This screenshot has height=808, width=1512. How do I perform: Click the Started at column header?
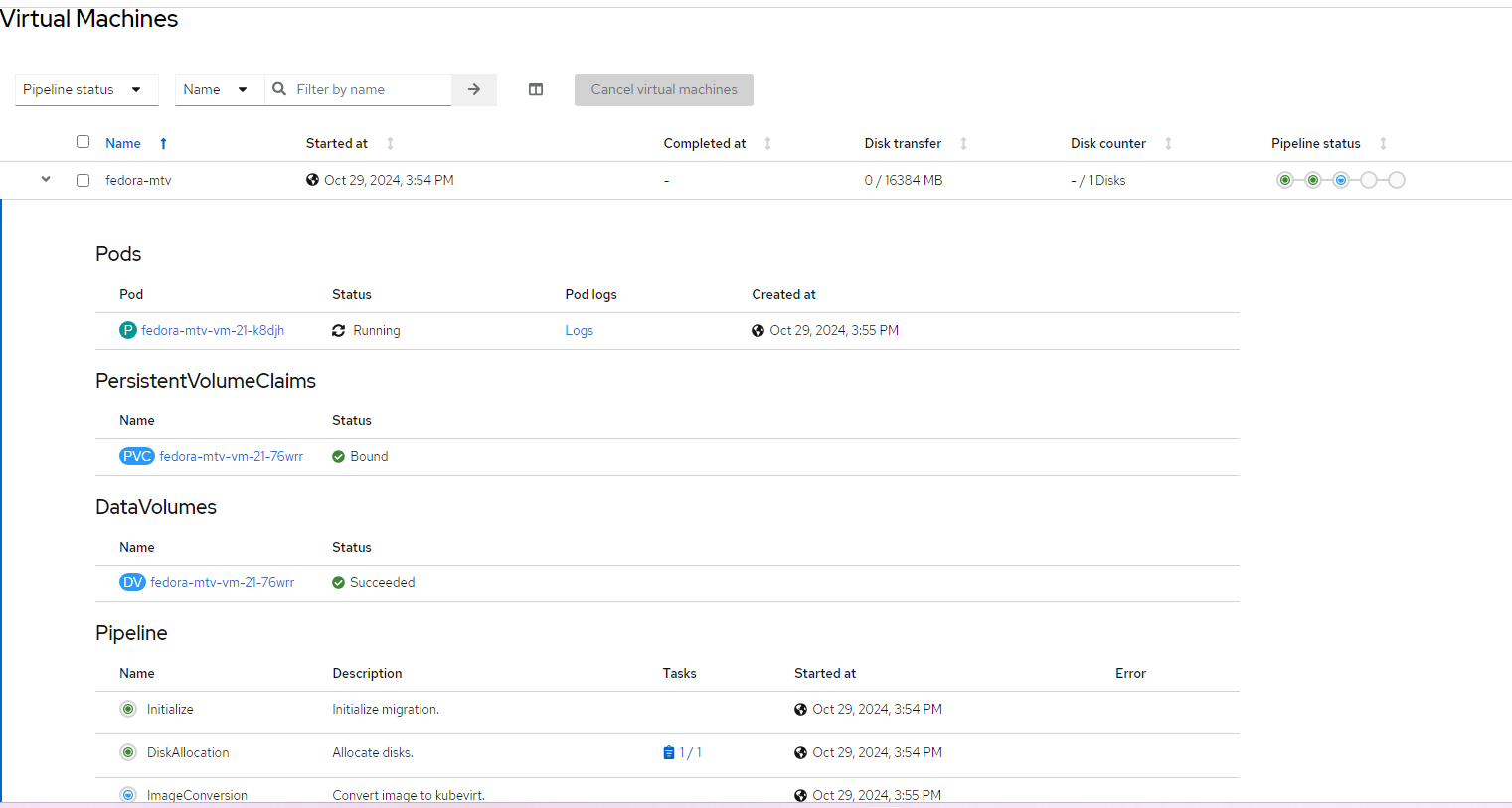pyautogui.click(x=337, y=143)
